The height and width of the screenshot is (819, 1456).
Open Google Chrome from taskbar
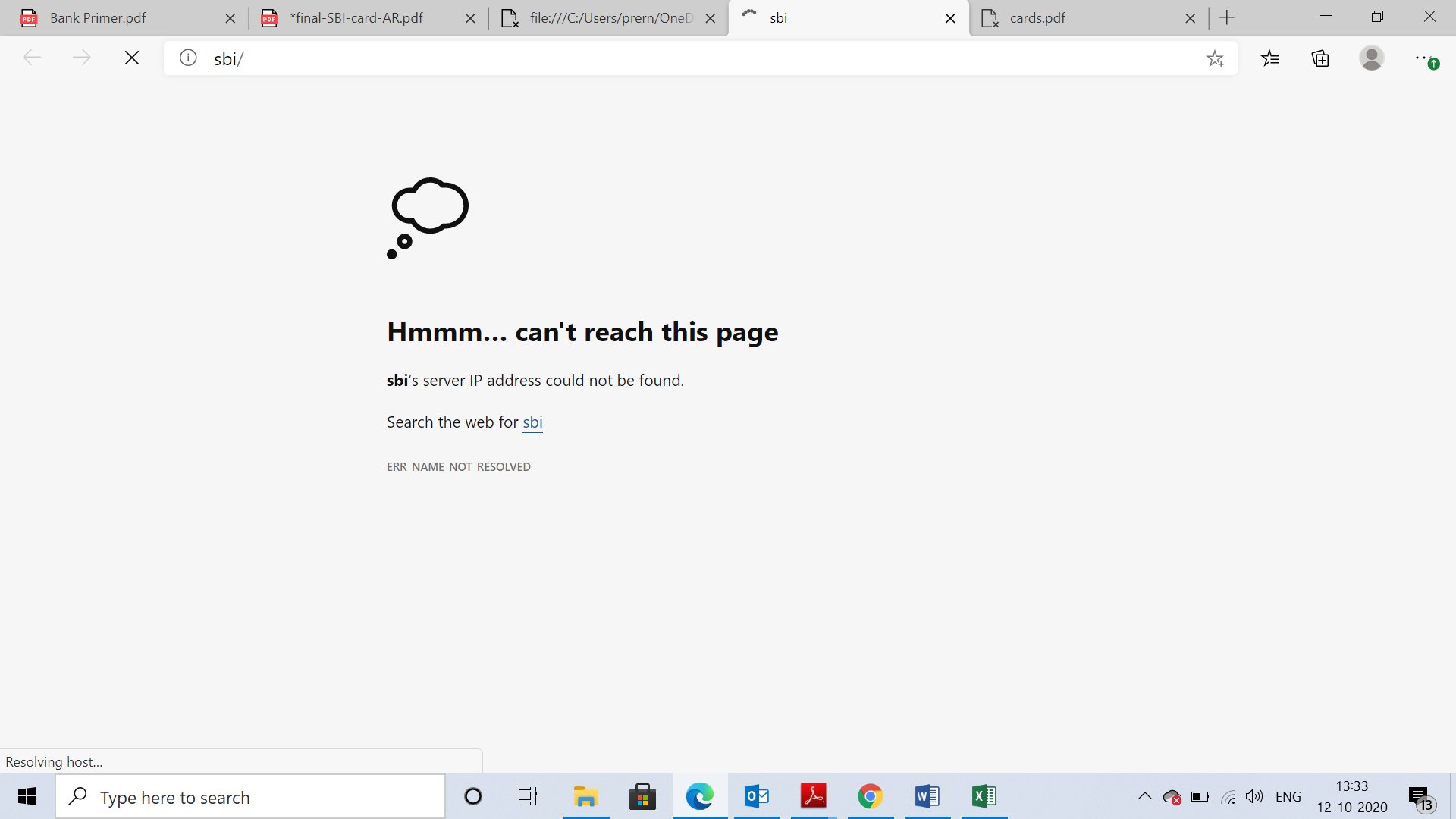(x=869, y=796)
